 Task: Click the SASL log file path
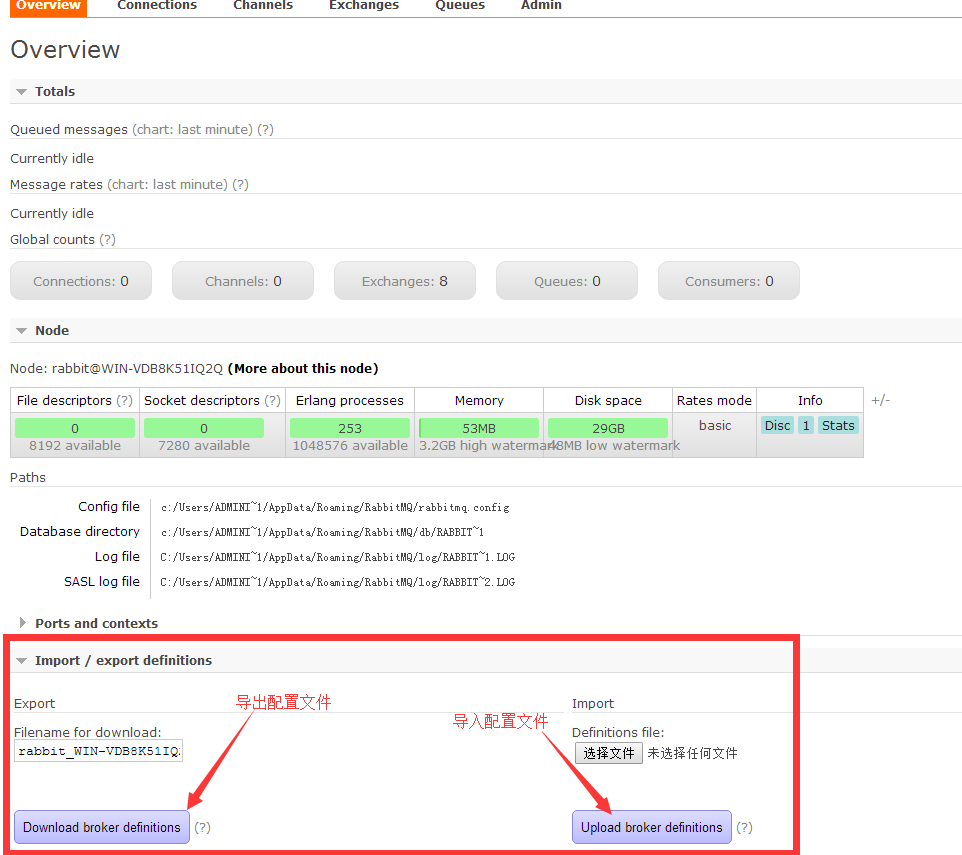point(337,581)
